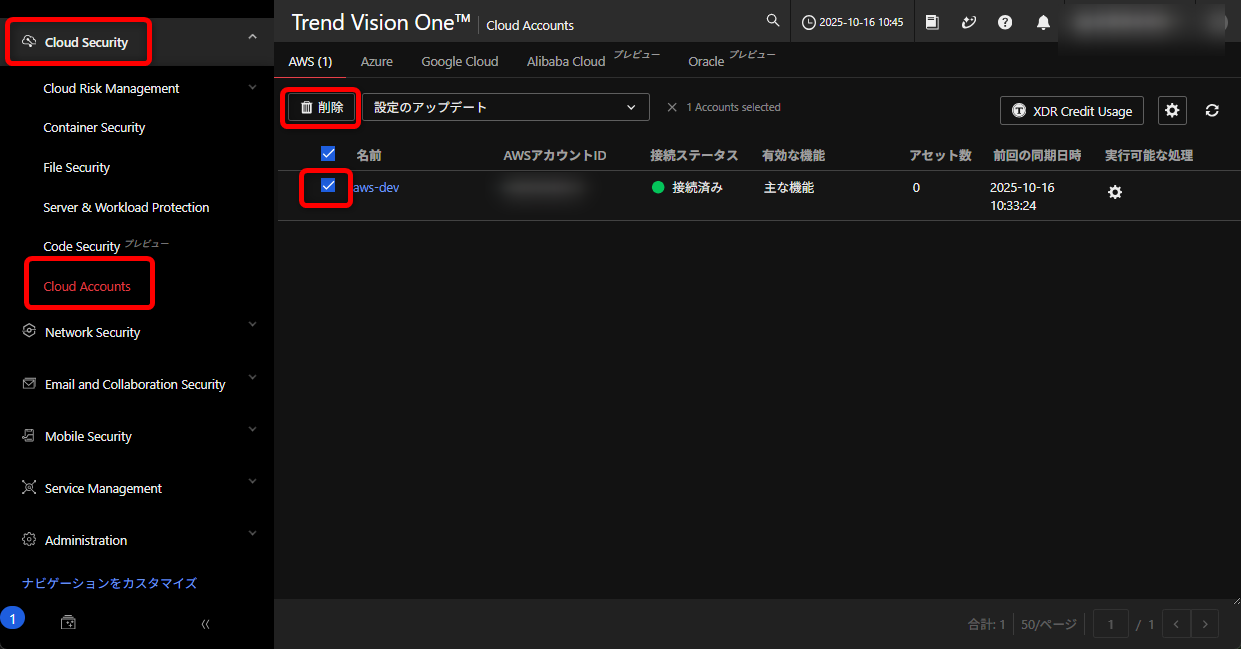
Task: Click the green connected status dot
Action: 658,187
